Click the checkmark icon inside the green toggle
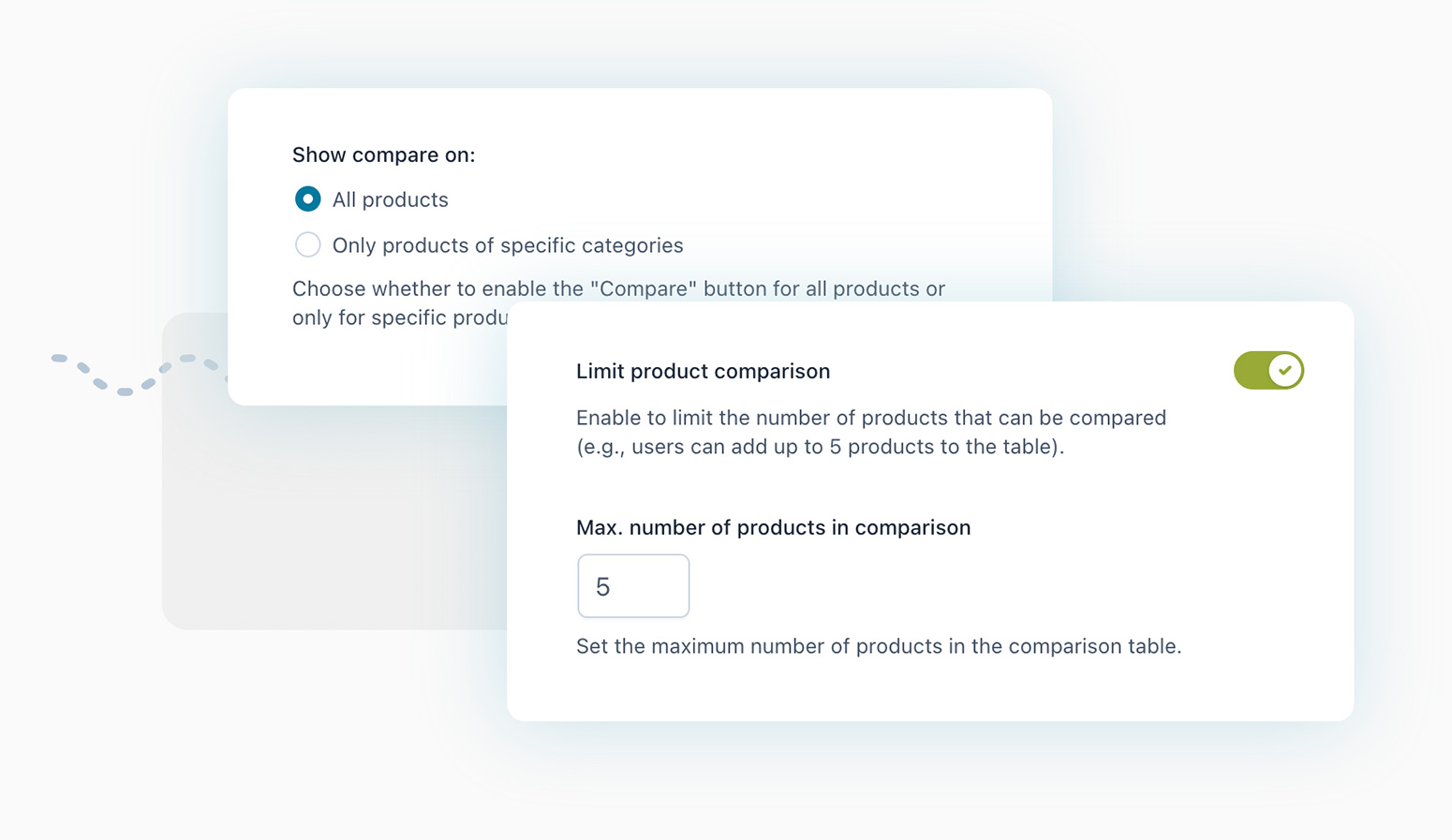 [x=1283, y=371]
